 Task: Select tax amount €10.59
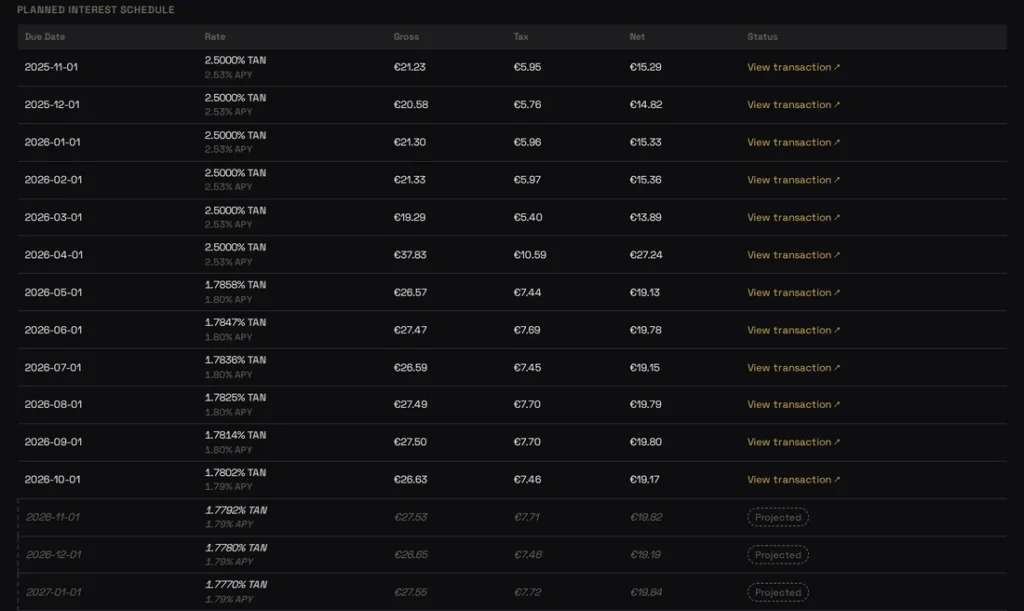click(530, 255)
